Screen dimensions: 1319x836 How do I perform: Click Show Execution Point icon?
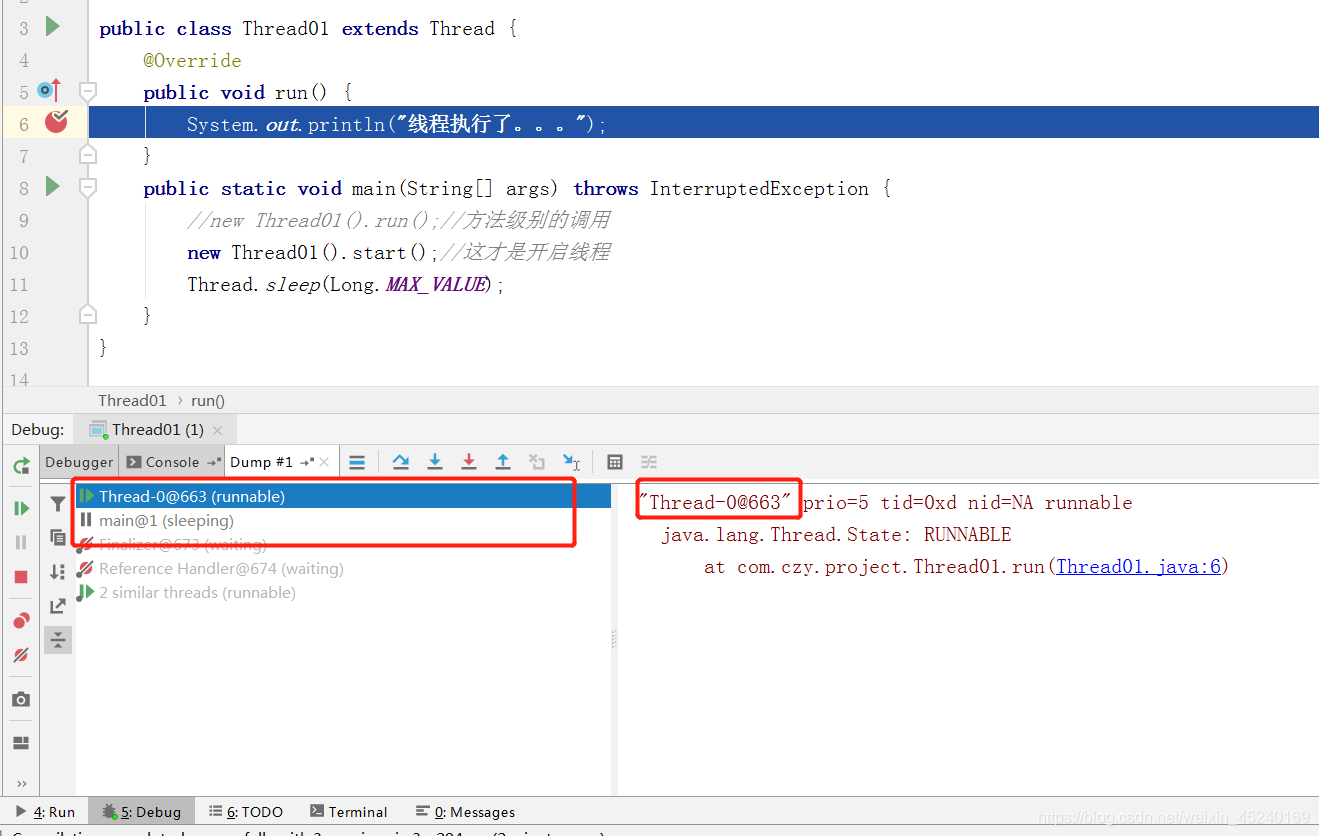tap(357, 462)
